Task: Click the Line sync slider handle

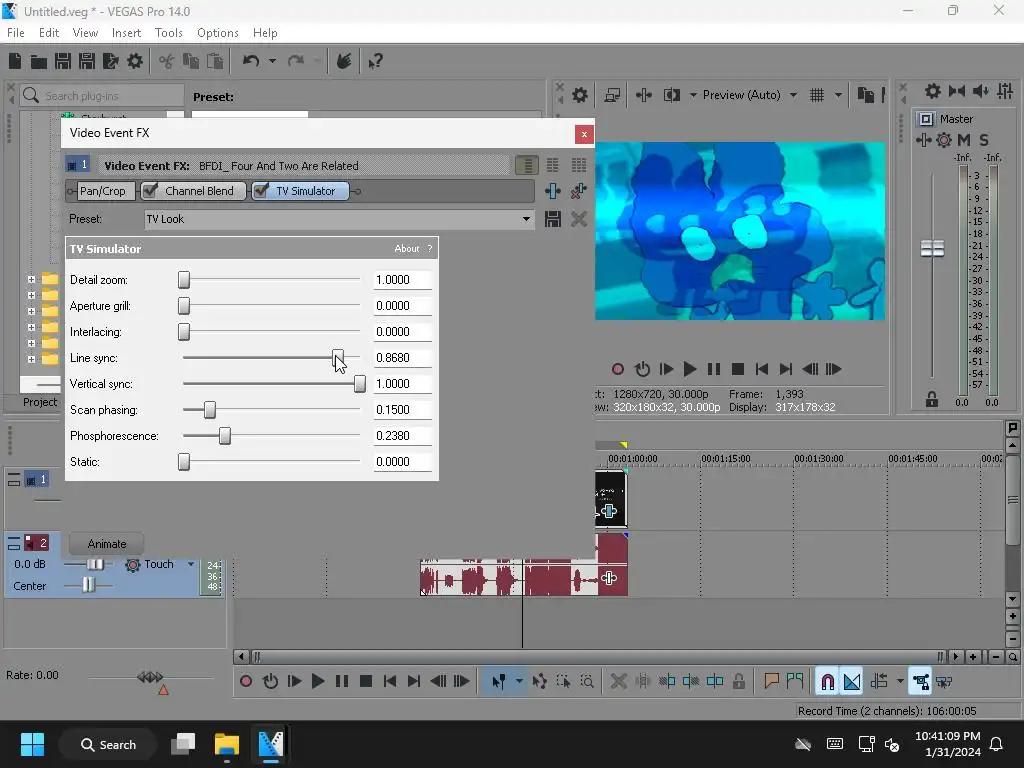Action: click(338, 358)
